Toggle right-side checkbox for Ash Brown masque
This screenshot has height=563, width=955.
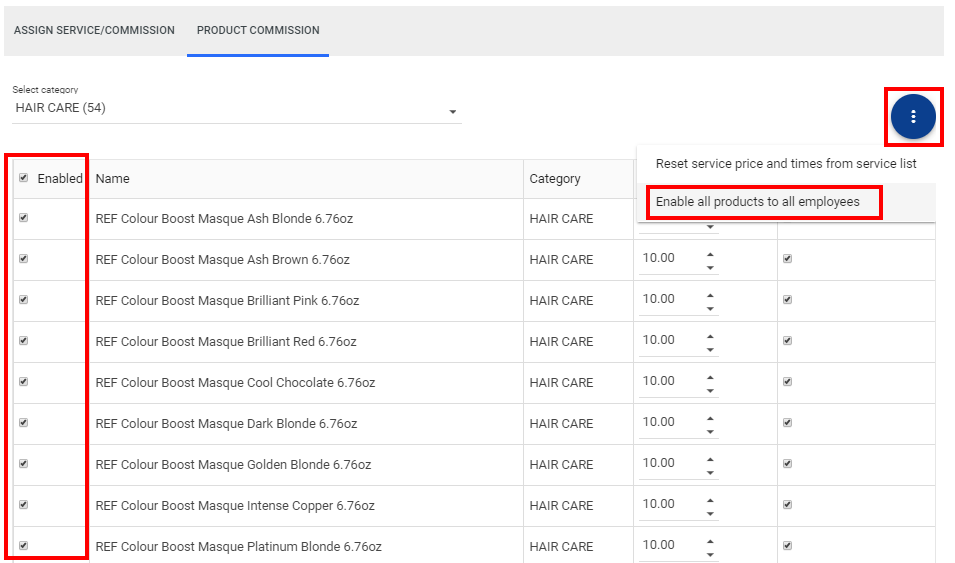tap(787, 259)
